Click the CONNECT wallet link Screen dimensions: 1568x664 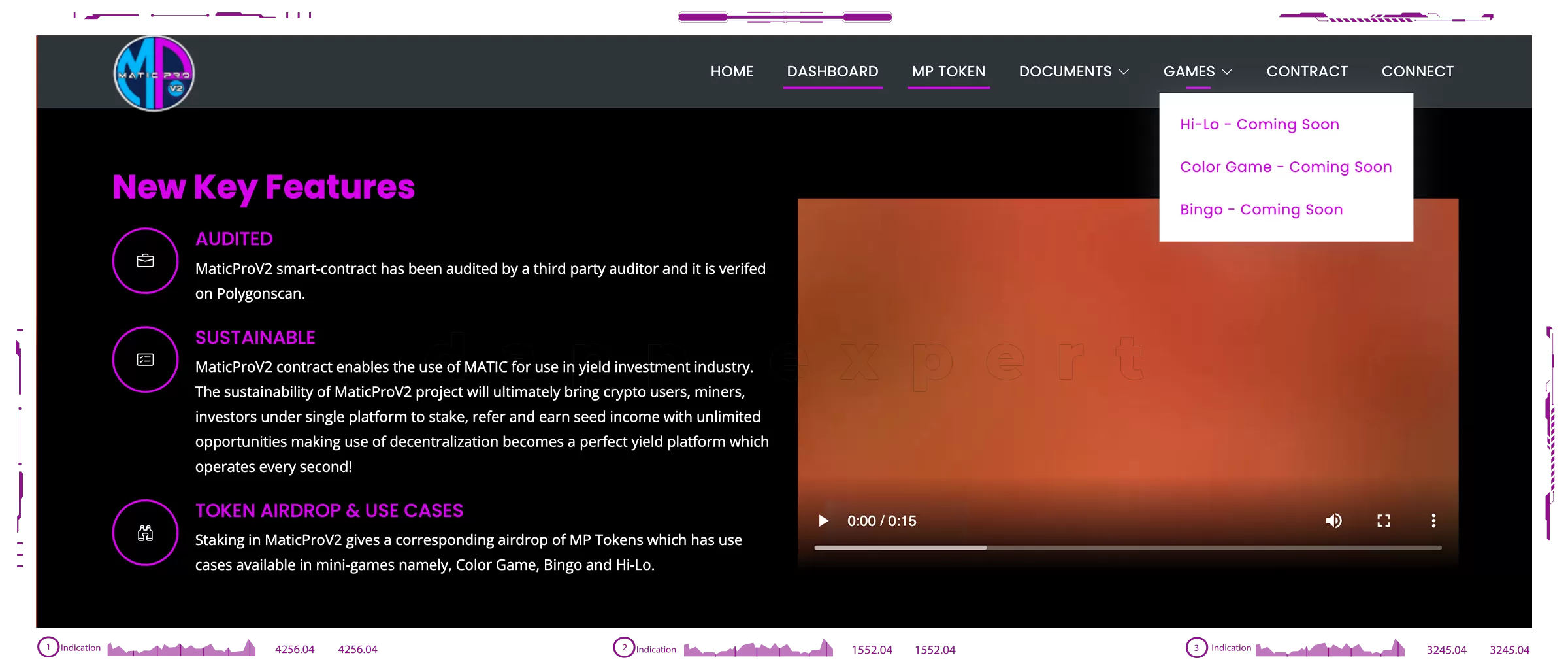pyautogui.click(x=1418, y=71)
